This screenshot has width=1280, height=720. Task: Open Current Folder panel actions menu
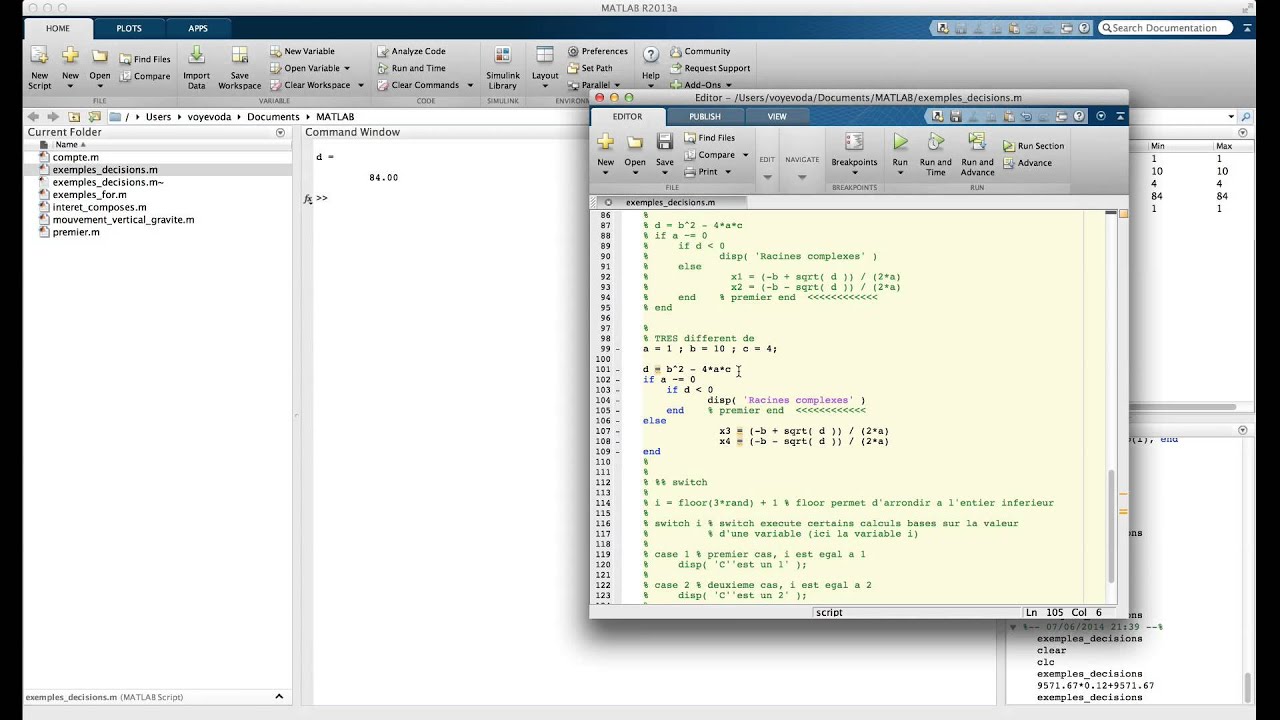coord(280,132)
